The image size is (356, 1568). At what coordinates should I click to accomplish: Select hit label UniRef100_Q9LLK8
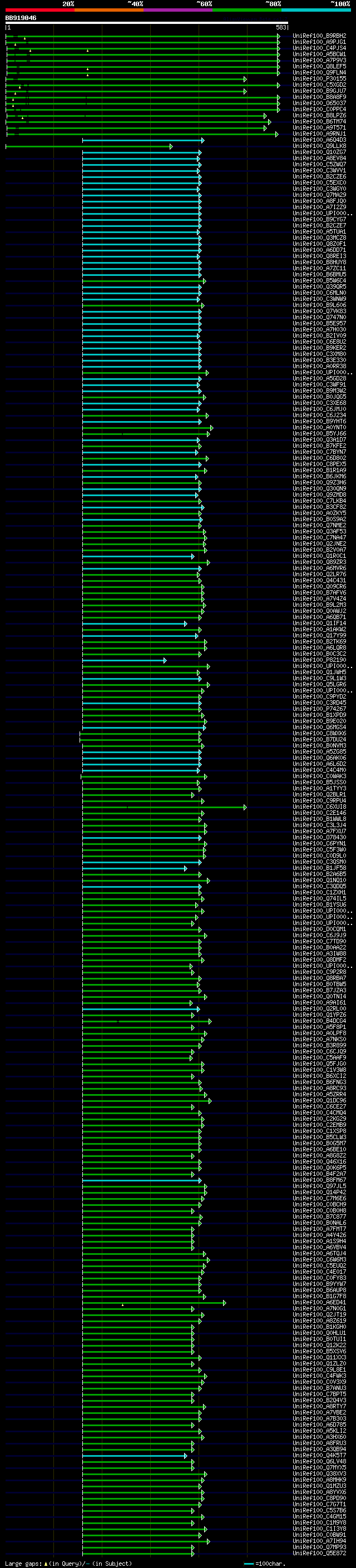319,146
